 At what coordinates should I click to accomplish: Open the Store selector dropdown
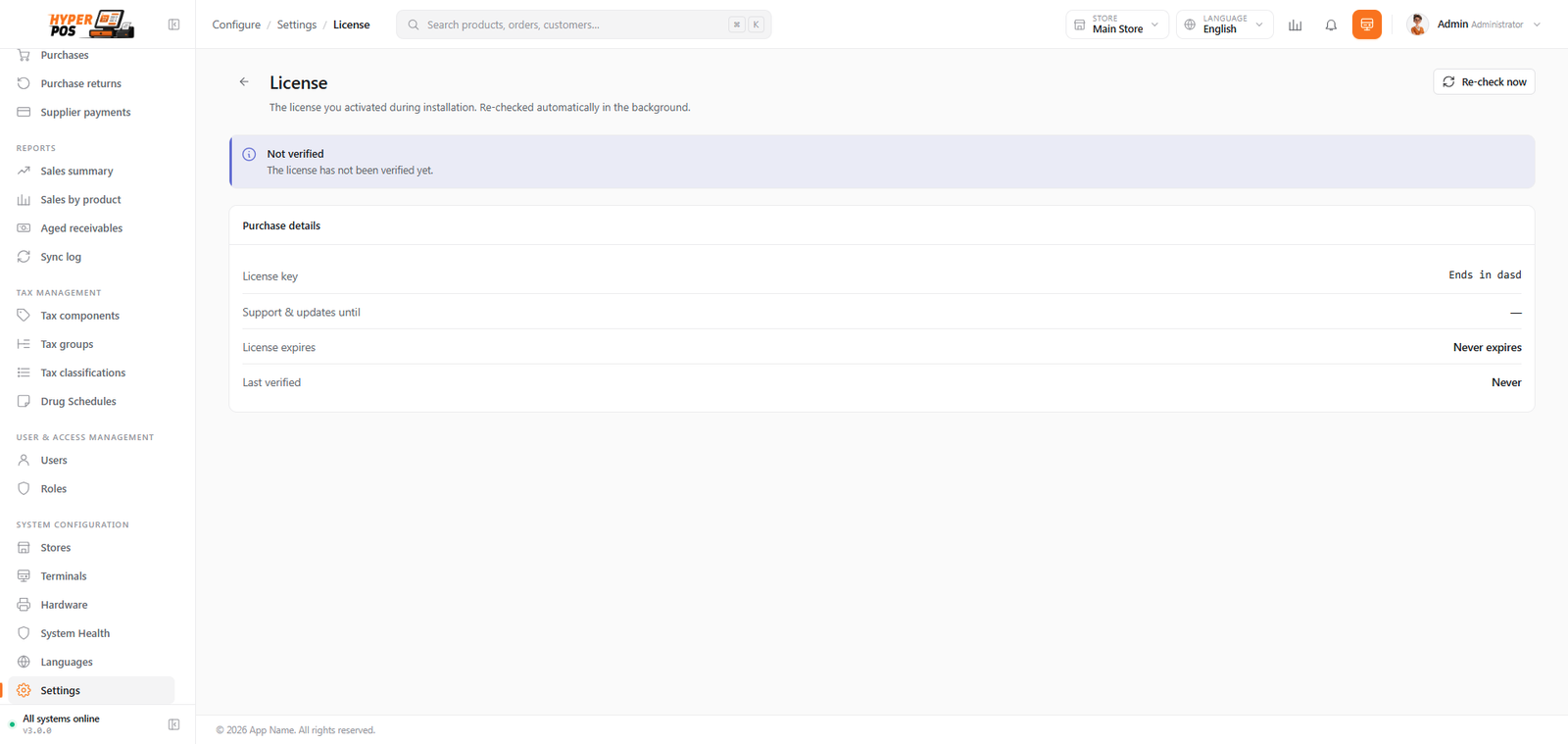1117,25
